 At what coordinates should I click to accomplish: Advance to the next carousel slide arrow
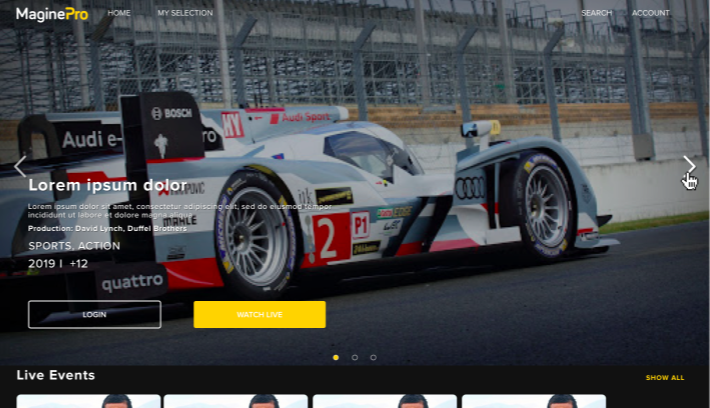689,166
